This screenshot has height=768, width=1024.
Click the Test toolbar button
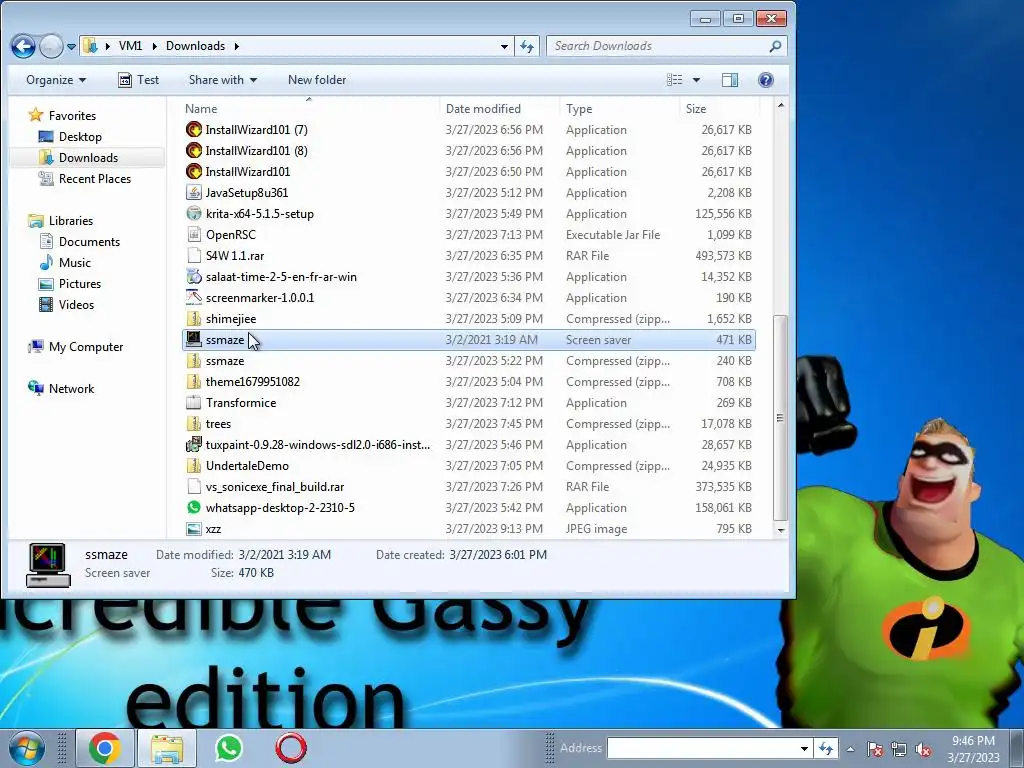[138, 80]
